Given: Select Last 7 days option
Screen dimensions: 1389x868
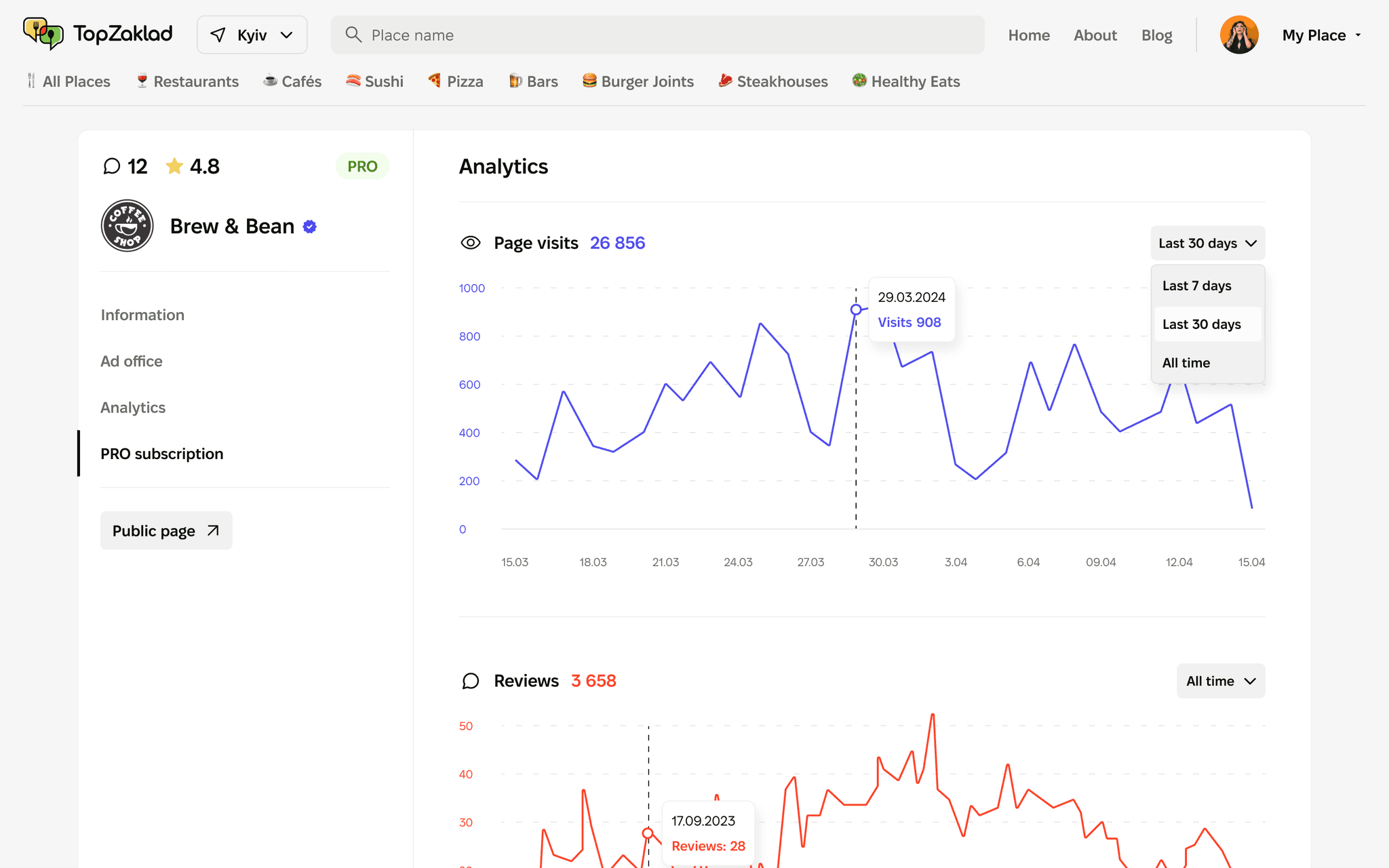Looking at the screenshot, I should (x=1196, y=285).
